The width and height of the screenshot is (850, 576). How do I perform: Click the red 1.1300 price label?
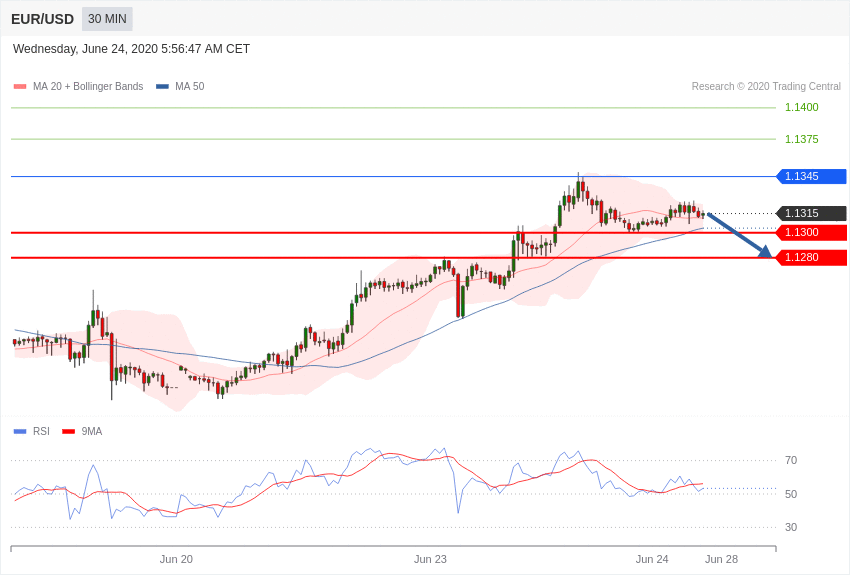pos(811,232)
